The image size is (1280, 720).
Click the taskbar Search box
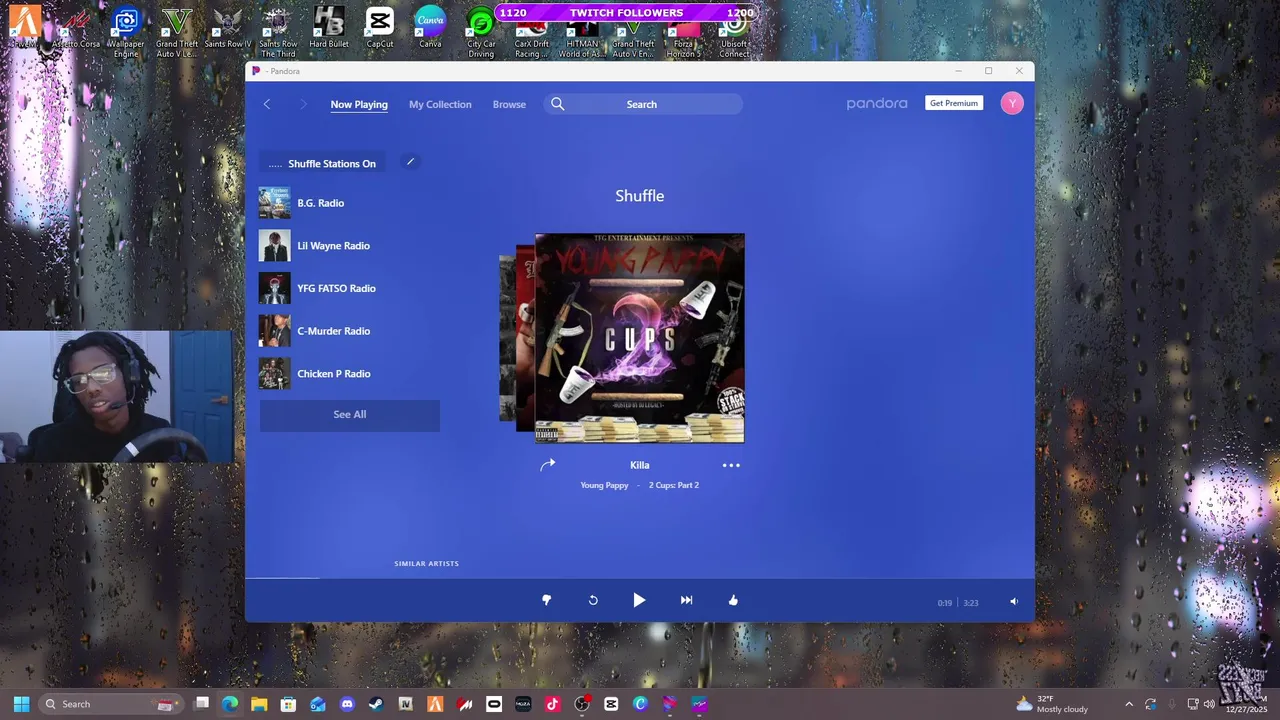111,704
